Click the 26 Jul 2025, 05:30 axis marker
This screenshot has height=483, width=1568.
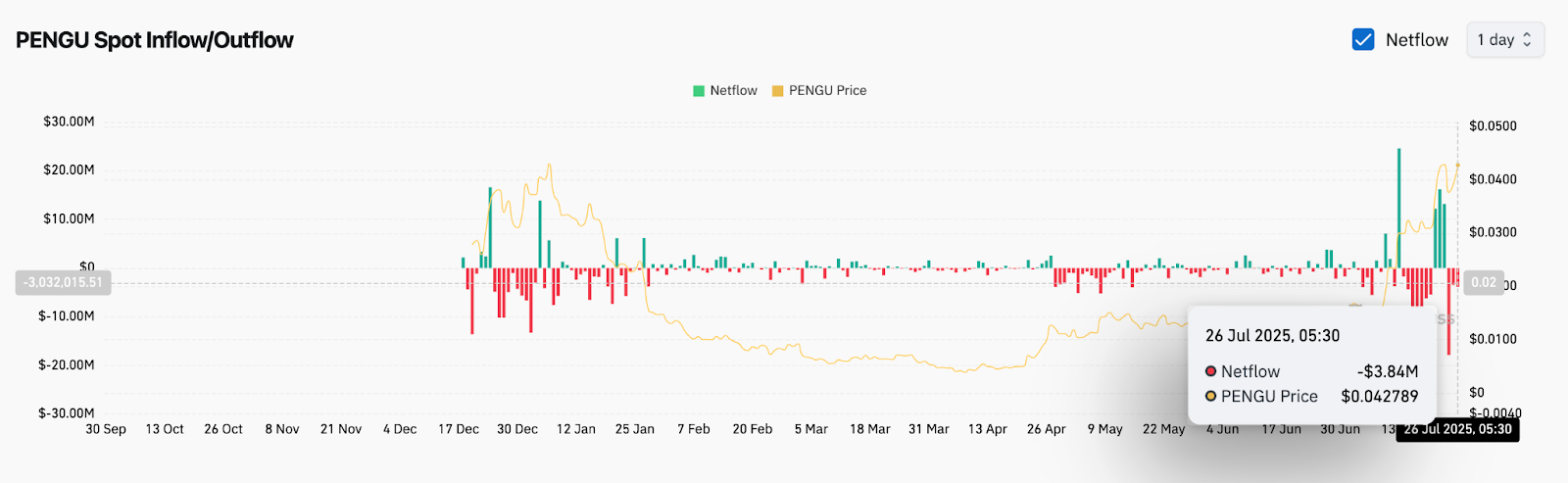tap(1457, 429)
